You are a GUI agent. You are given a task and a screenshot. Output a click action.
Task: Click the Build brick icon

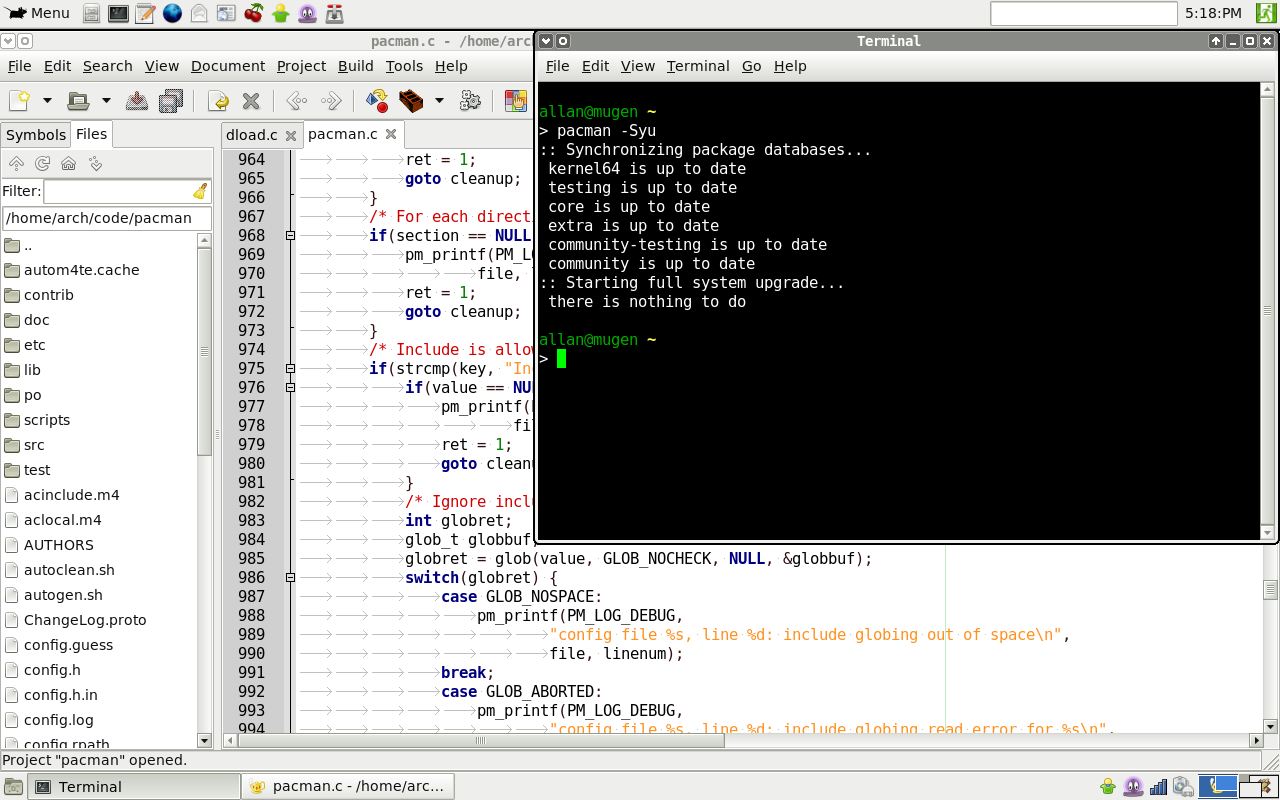tap(410, 101)
